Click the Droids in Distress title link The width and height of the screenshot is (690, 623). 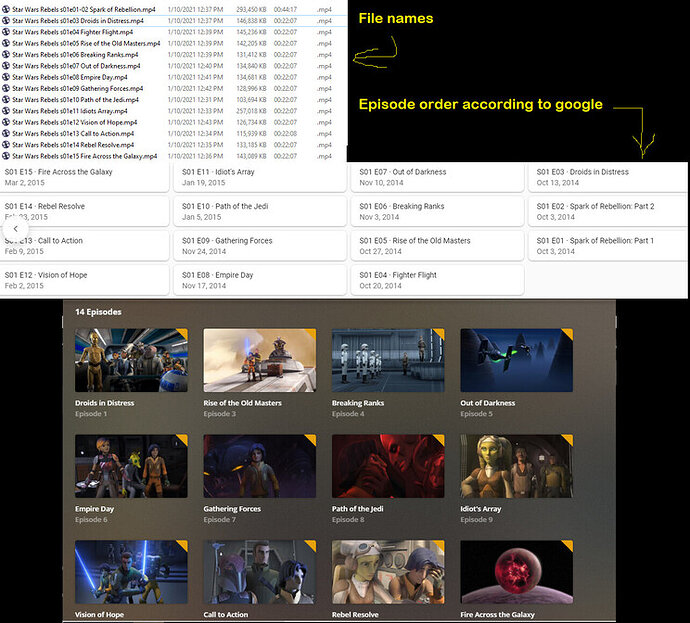104,403
